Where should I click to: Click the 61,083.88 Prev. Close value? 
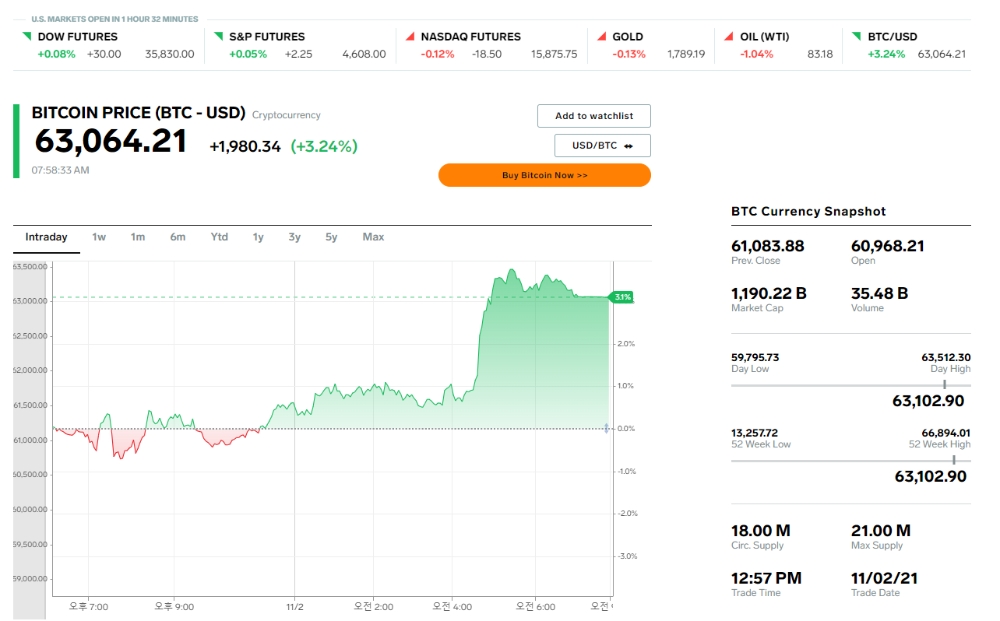pyautogui.click(x=767, y=246)
